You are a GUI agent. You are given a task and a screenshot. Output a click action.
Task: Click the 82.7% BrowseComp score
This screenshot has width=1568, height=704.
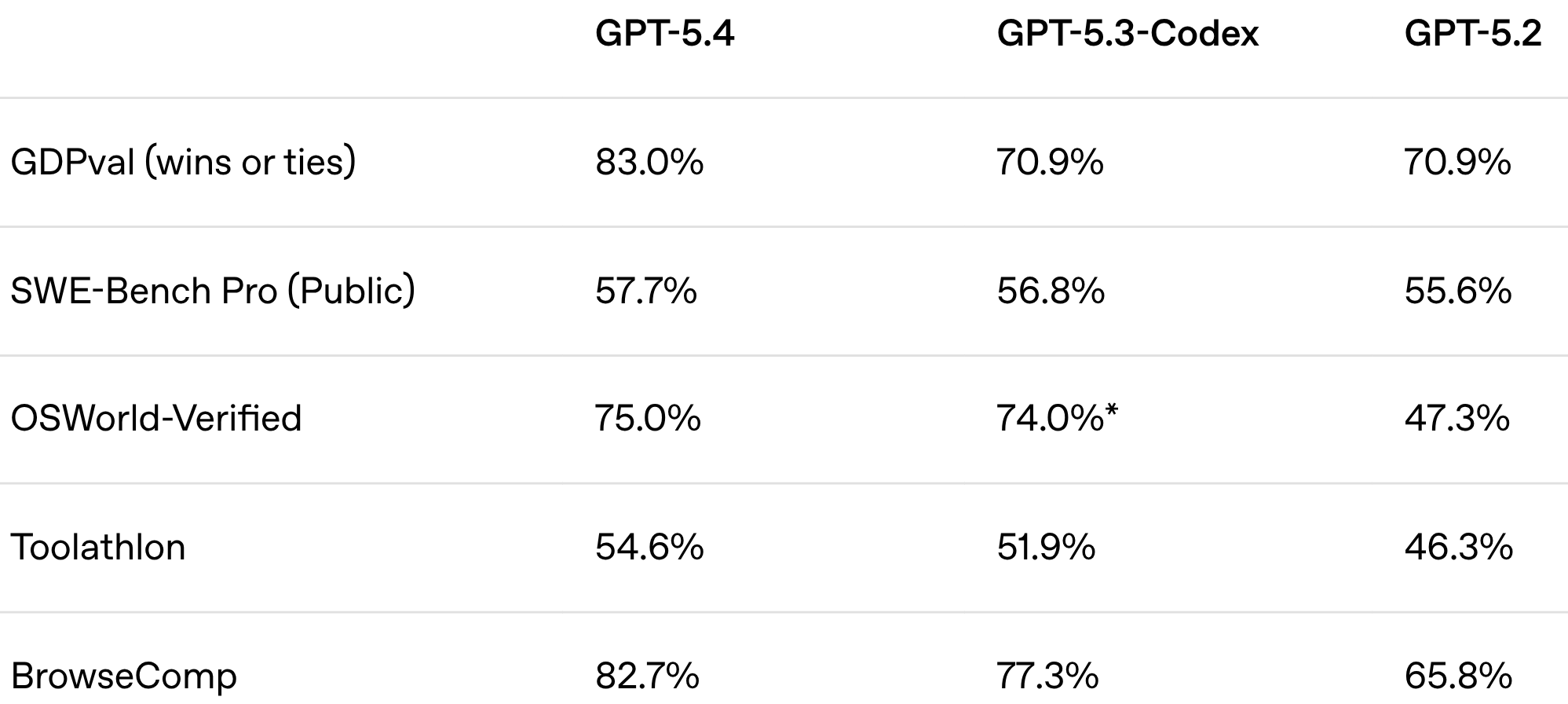click(647, 676)
